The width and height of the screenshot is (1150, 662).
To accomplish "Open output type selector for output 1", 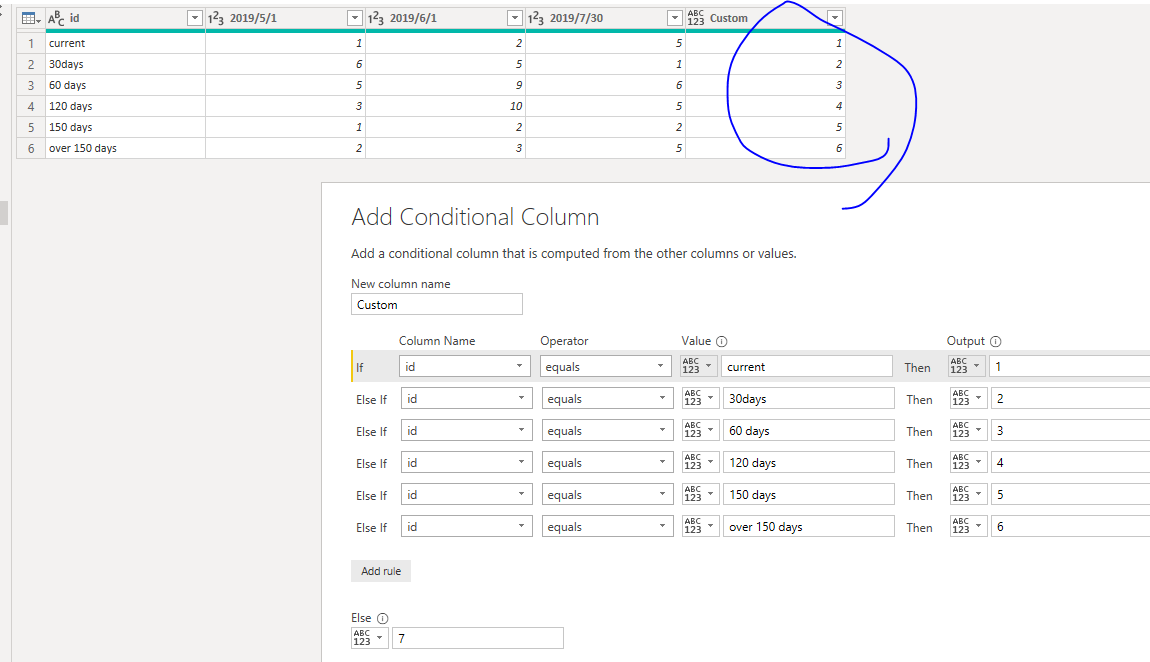I will pyautogui.click(x=967, y=366).
